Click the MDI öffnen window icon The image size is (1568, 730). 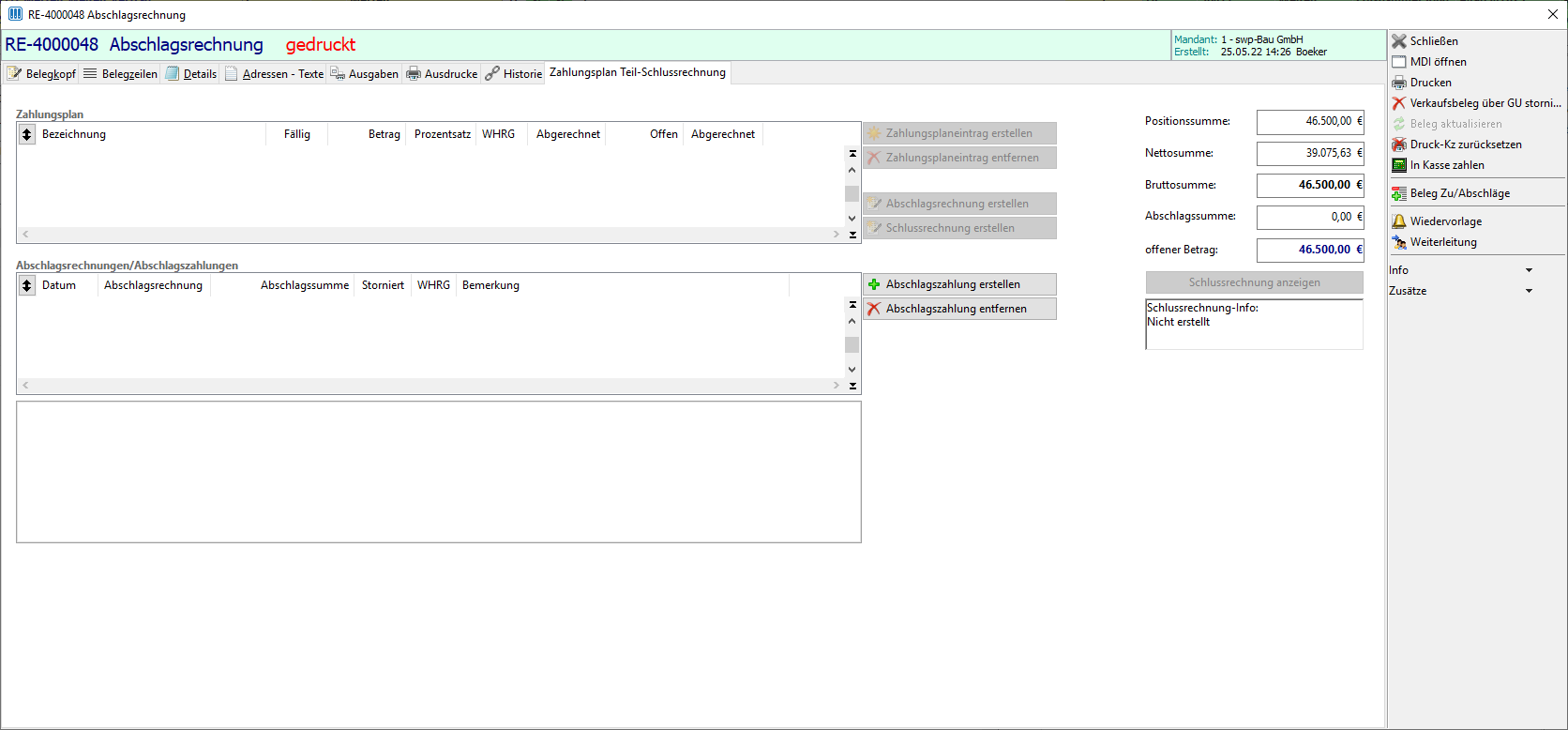click(x=1399, y=62)
